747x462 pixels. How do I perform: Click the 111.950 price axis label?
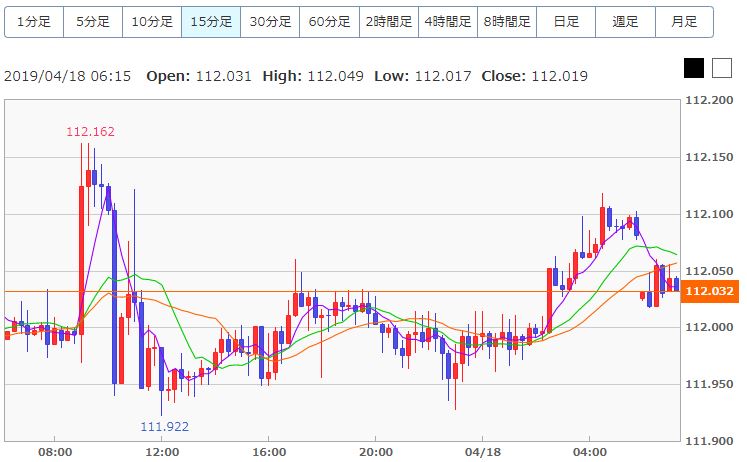click(x=709, y=384)
